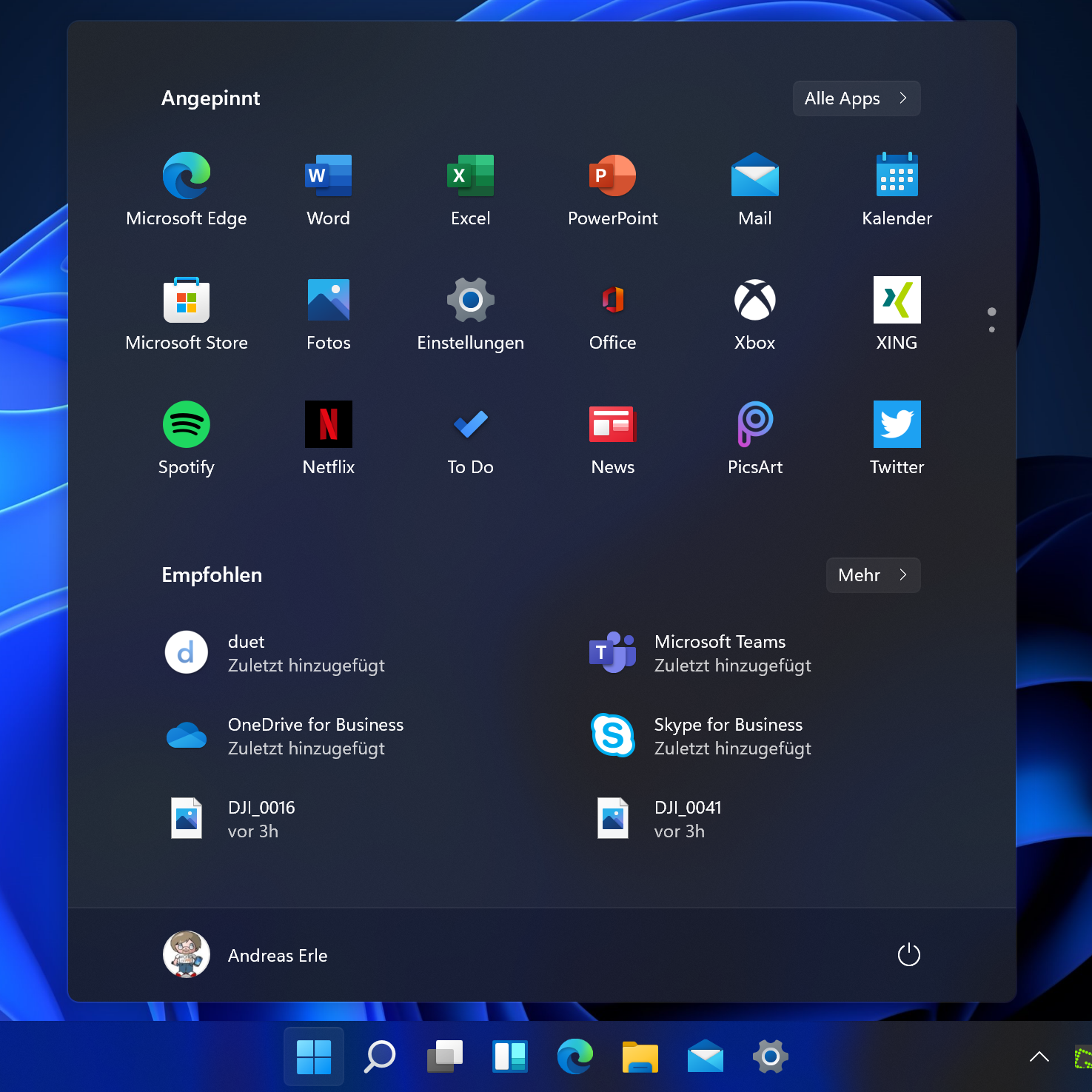The width and height of the screenshot is (1092, 1092).
Task: Launch PicsArt
Action: [x=755, y=439]
